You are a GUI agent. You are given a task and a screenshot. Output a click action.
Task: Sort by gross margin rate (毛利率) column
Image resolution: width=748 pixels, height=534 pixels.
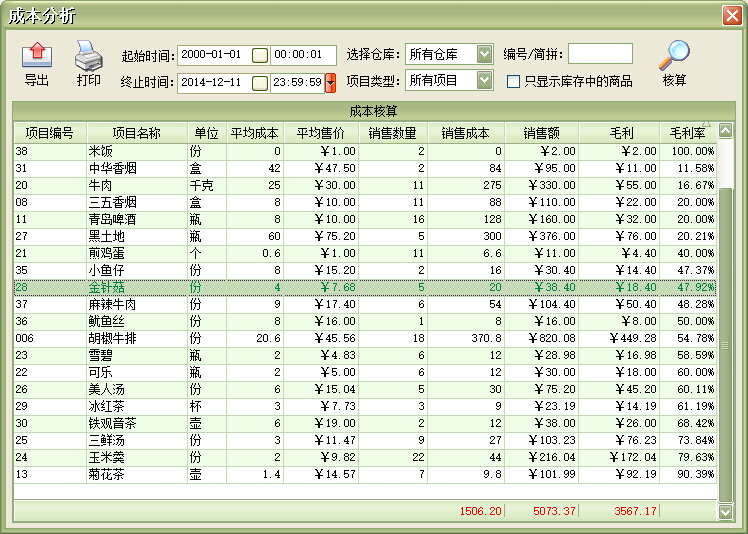pos(686,133)
